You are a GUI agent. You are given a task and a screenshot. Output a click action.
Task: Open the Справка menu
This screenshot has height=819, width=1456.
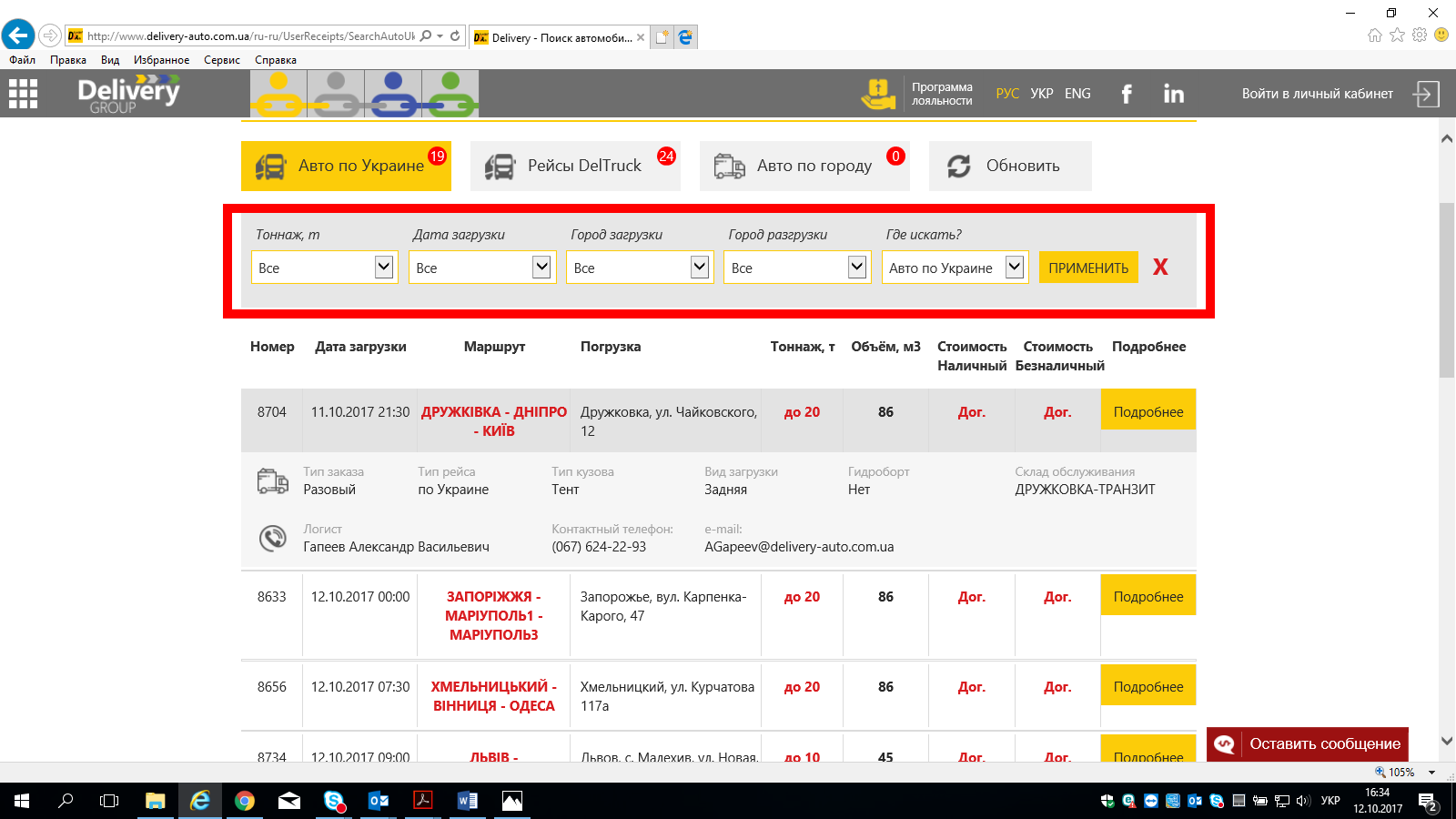(276, 60)
